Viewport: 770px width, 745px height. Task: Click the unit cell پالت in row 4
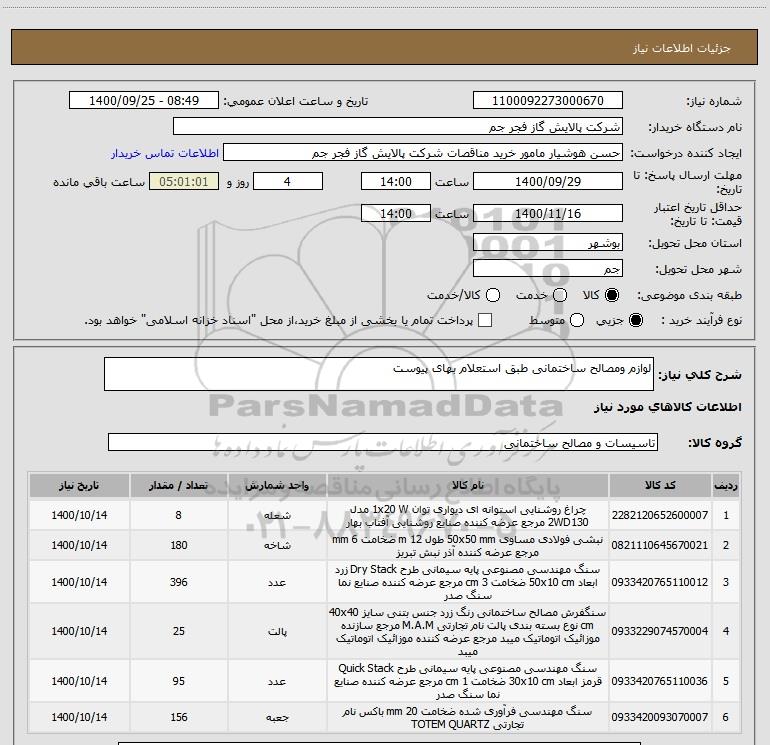277,631
